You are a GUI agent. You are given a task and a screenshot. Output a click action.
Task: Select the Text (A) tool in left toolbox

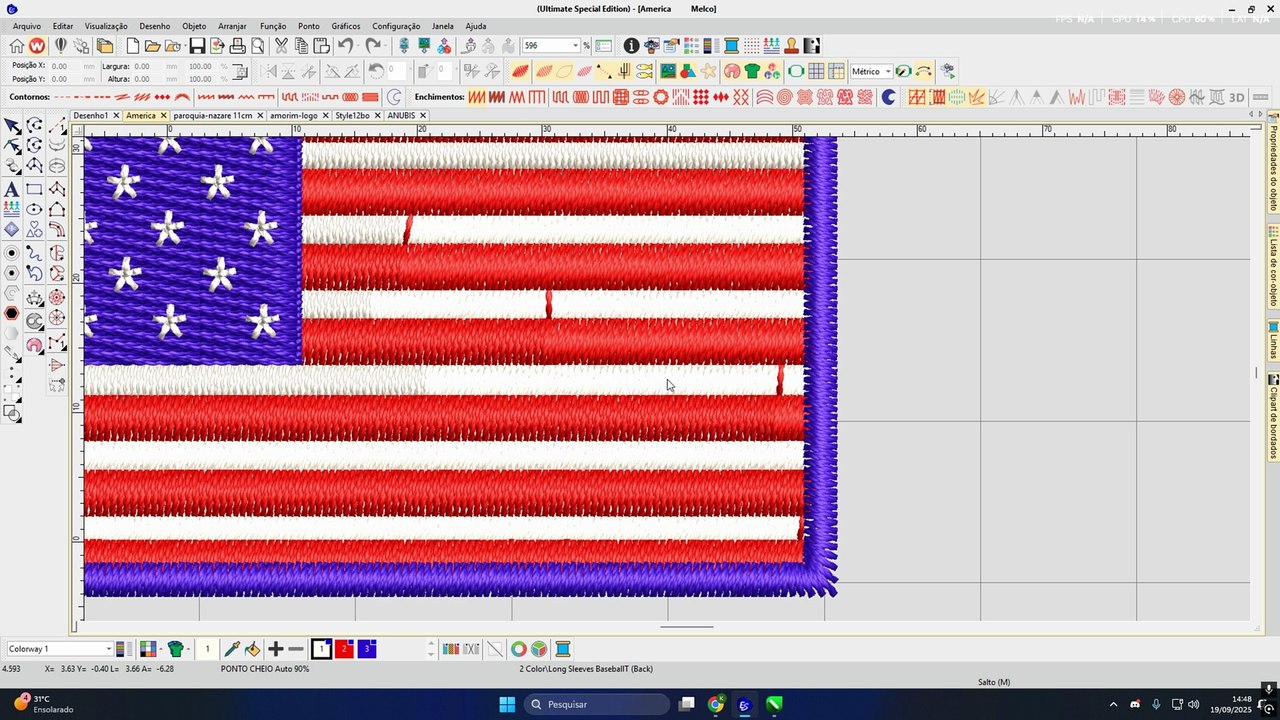[12, 189]
